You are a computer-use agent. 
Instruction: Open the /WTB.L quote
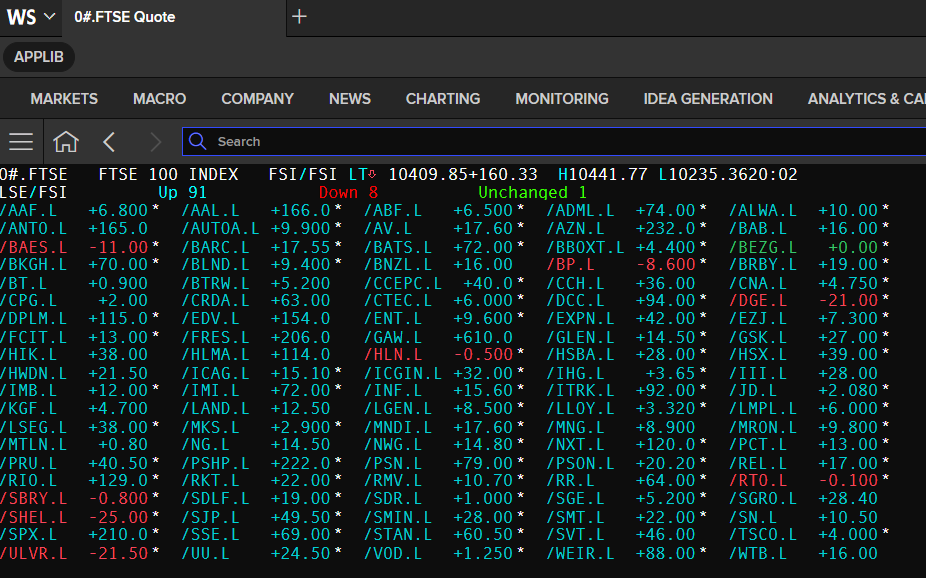(x=758, y=553)
